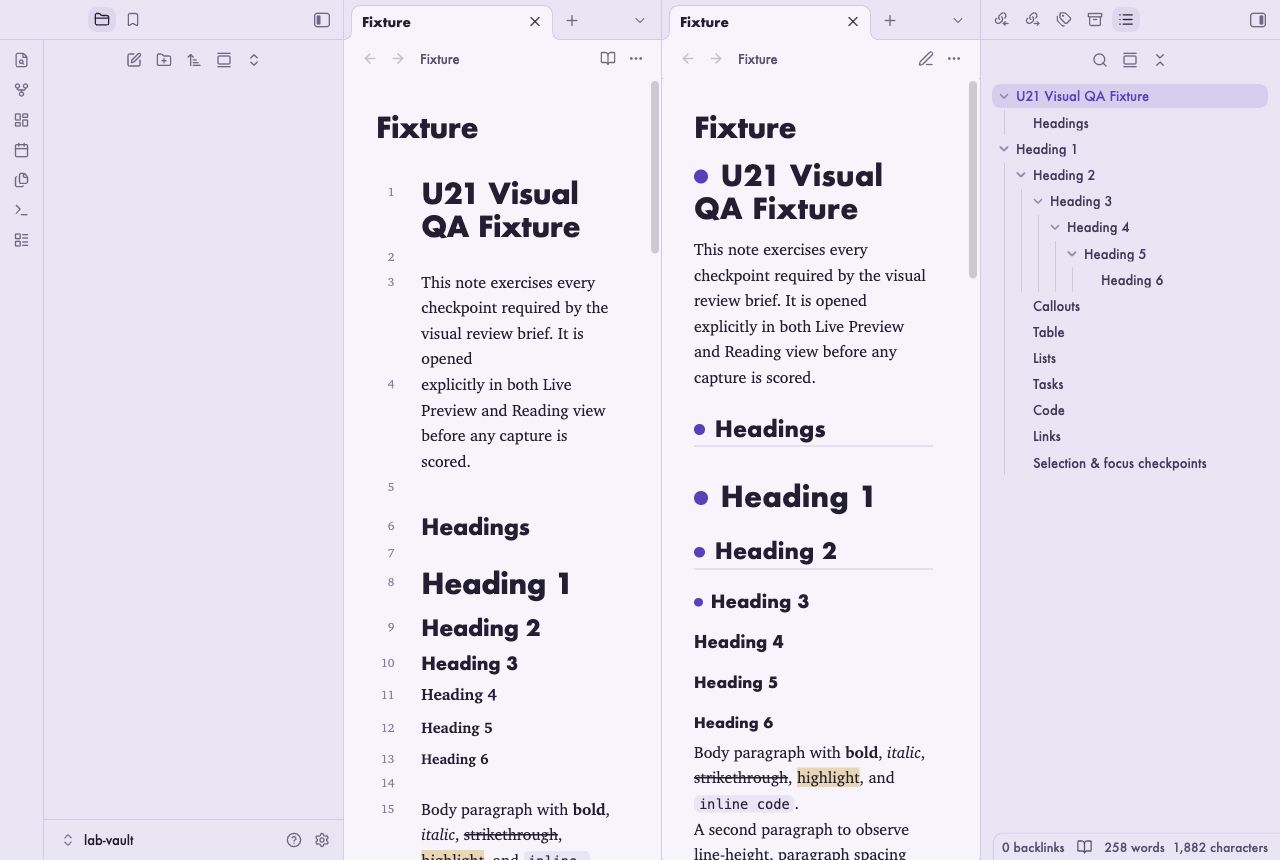
Task: Select the outline panel tab
Action: [1126, 20]
